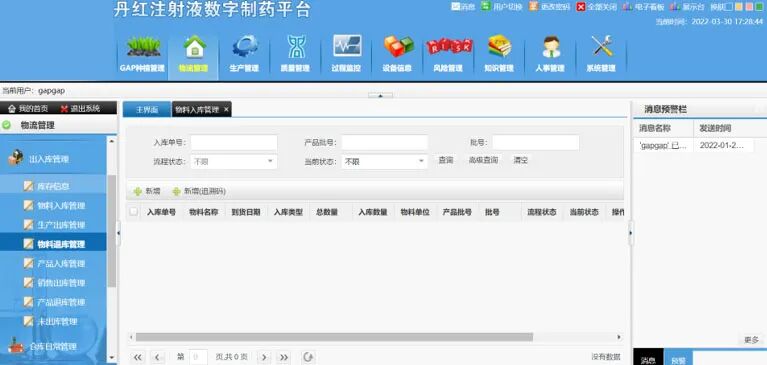Viewport: 767px width, 365px height.
Task: Open 展示台 from the top bar
Action: click(x=687, y=7)
